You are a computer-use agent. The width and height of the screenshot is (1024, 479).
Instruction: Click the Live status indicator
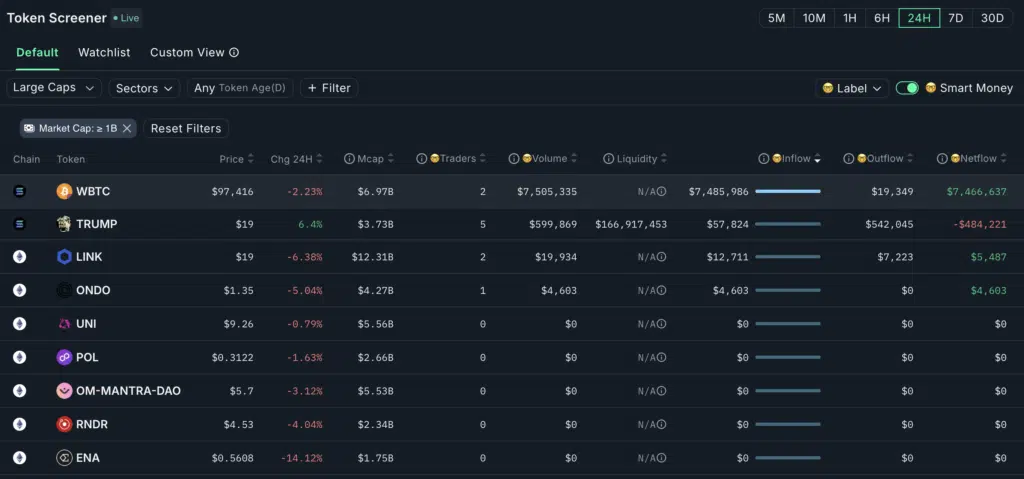pos(126,18)
